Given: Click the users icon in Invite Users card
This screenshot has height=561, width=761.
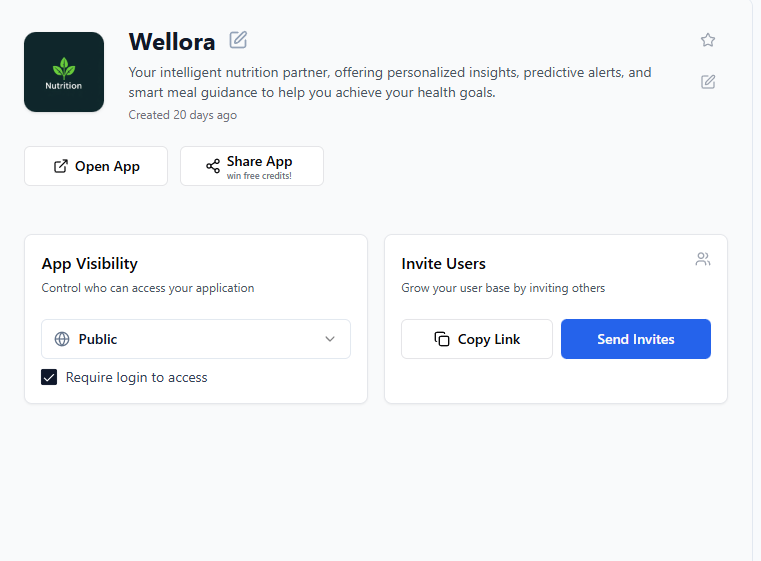Looking at the screenshot, I should click(703, 260).
